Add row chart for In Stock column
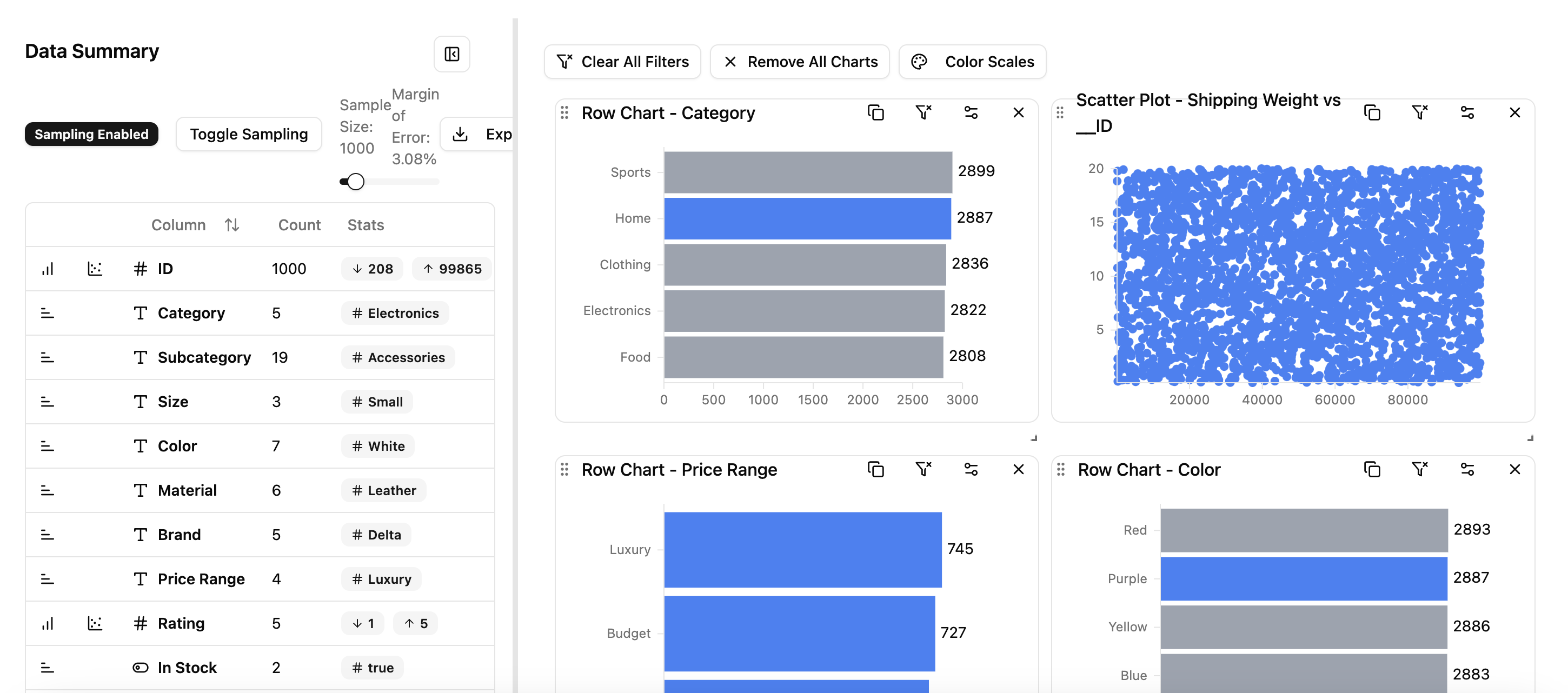Image resolution: width=1568 pixels, height=693 pixels. coord(48,668)
